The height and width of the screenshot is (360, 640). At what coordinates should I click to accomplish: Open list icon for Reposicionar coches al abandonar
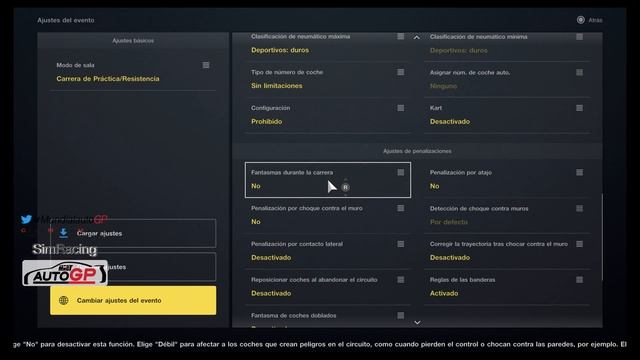pos(400,280)
